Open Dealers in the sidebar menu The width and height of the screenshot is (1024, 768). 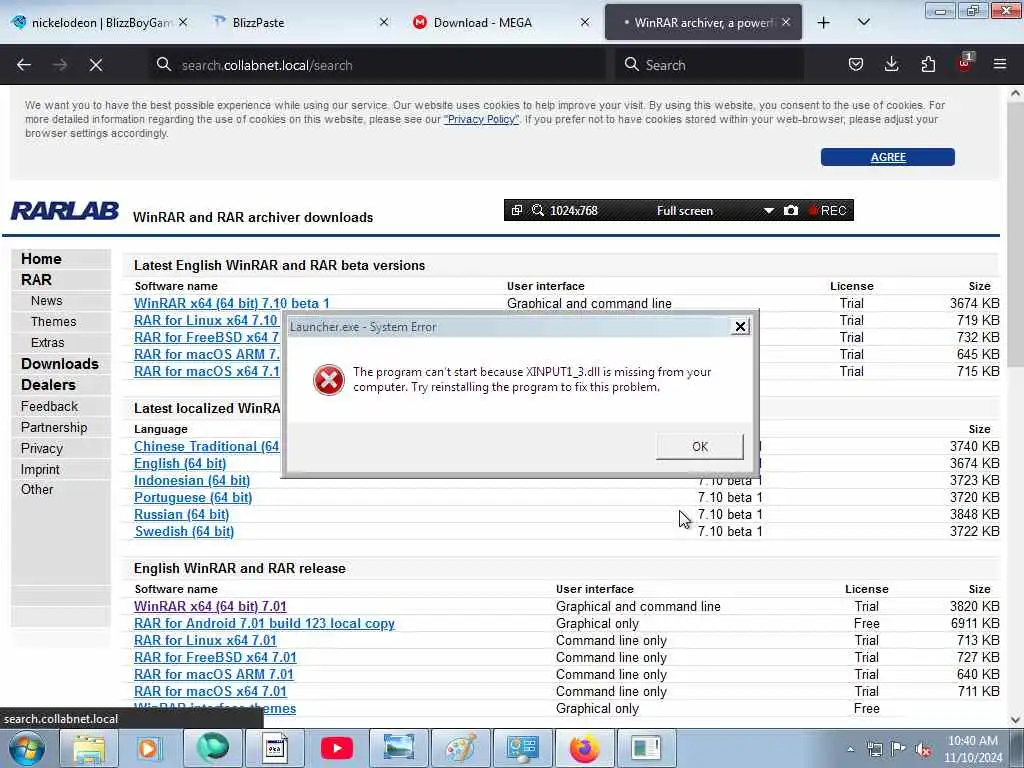48,385
